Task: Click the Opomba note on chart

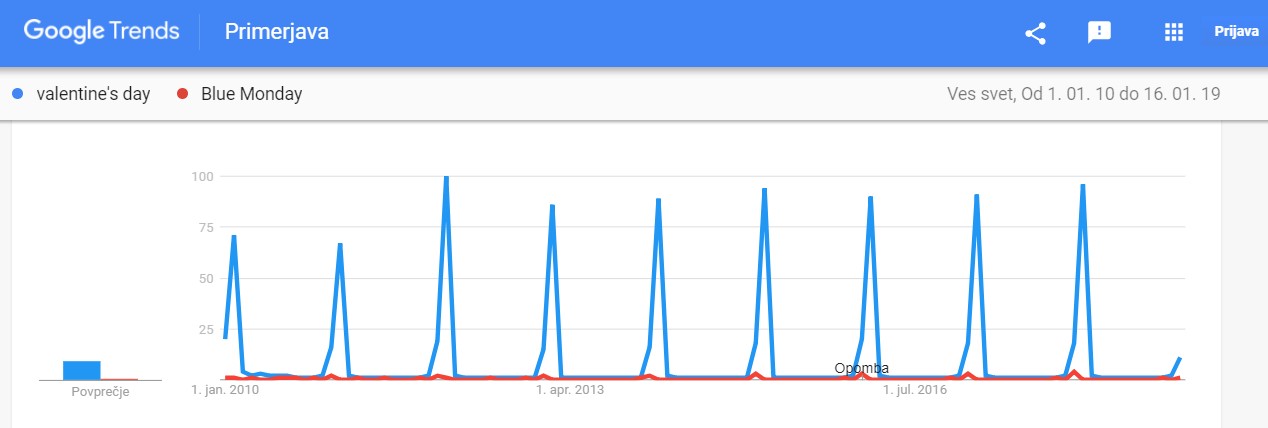Action: (x=861, y=368)
